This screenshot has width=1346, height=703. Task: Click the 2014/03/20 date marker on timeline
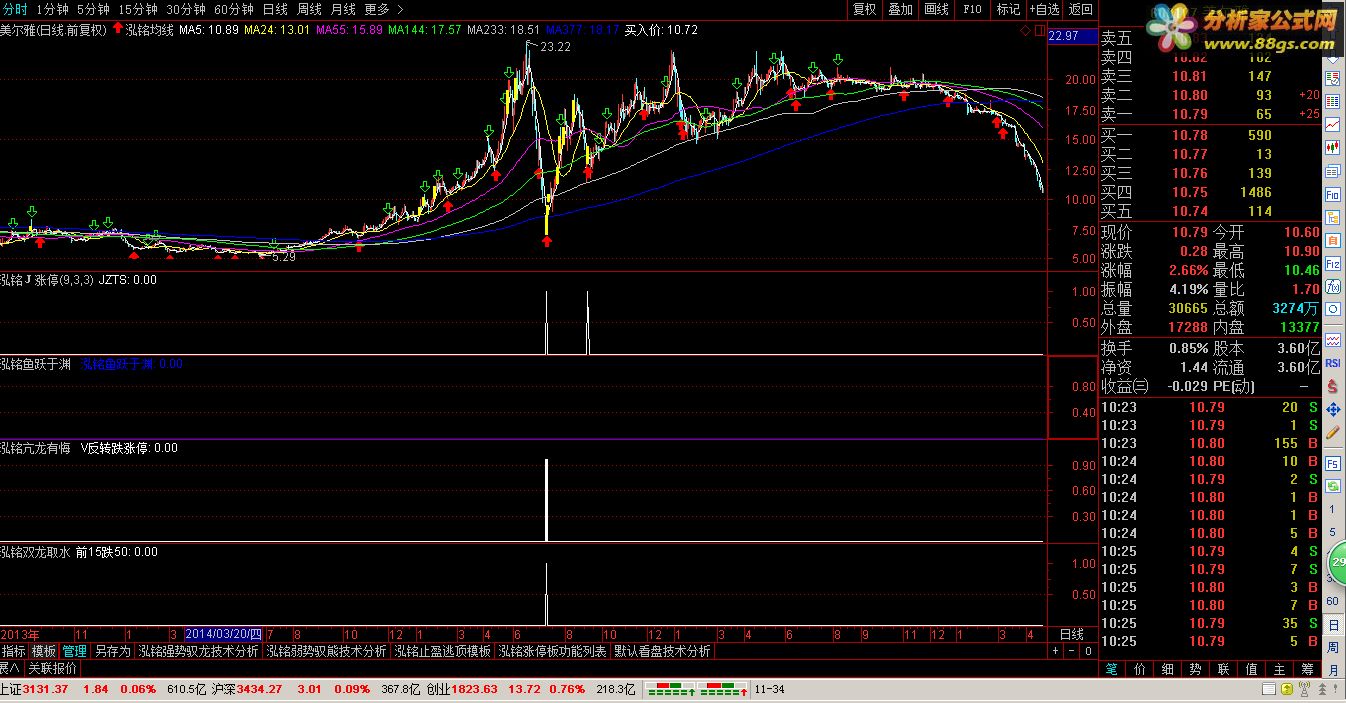[x=224, y=634]
